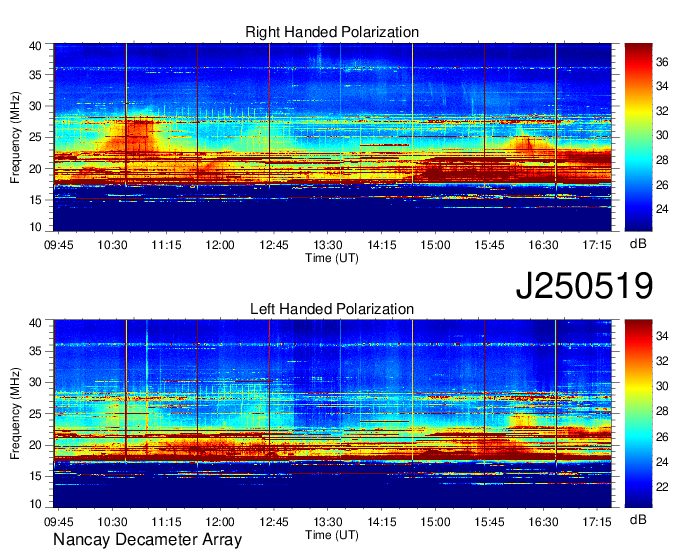The image size is (680, 552).
Task: Click "10:30" tick on Left Handed time axis
Action: point(112,522)
